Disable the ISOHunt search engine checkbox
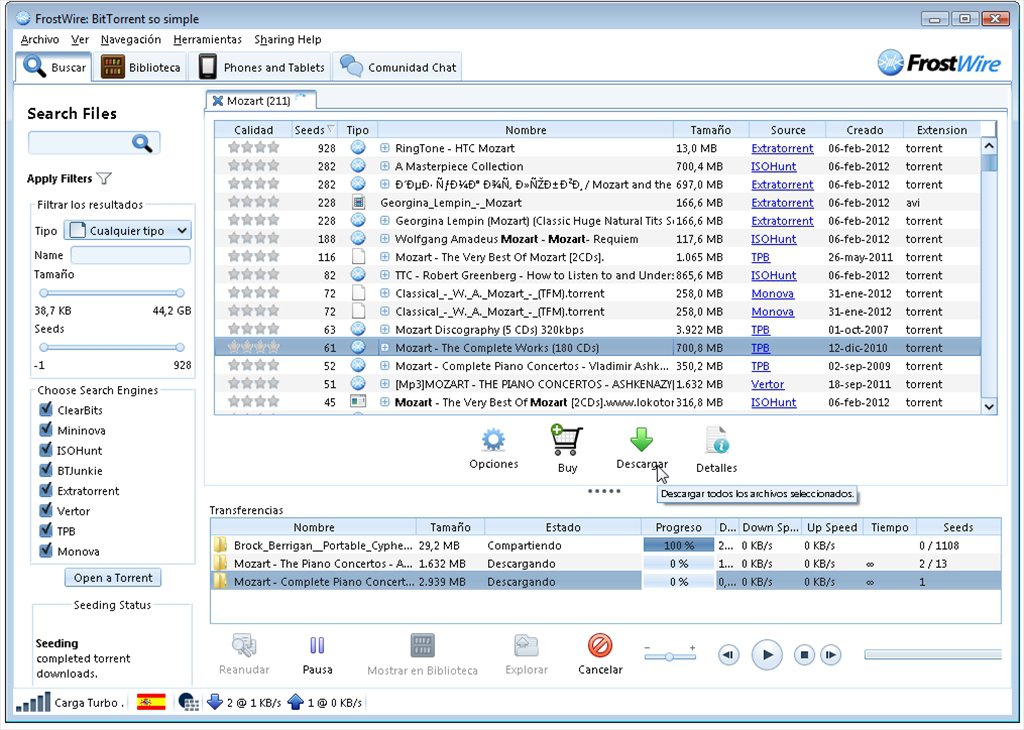The image size is (1024, 730). point(45,450)
